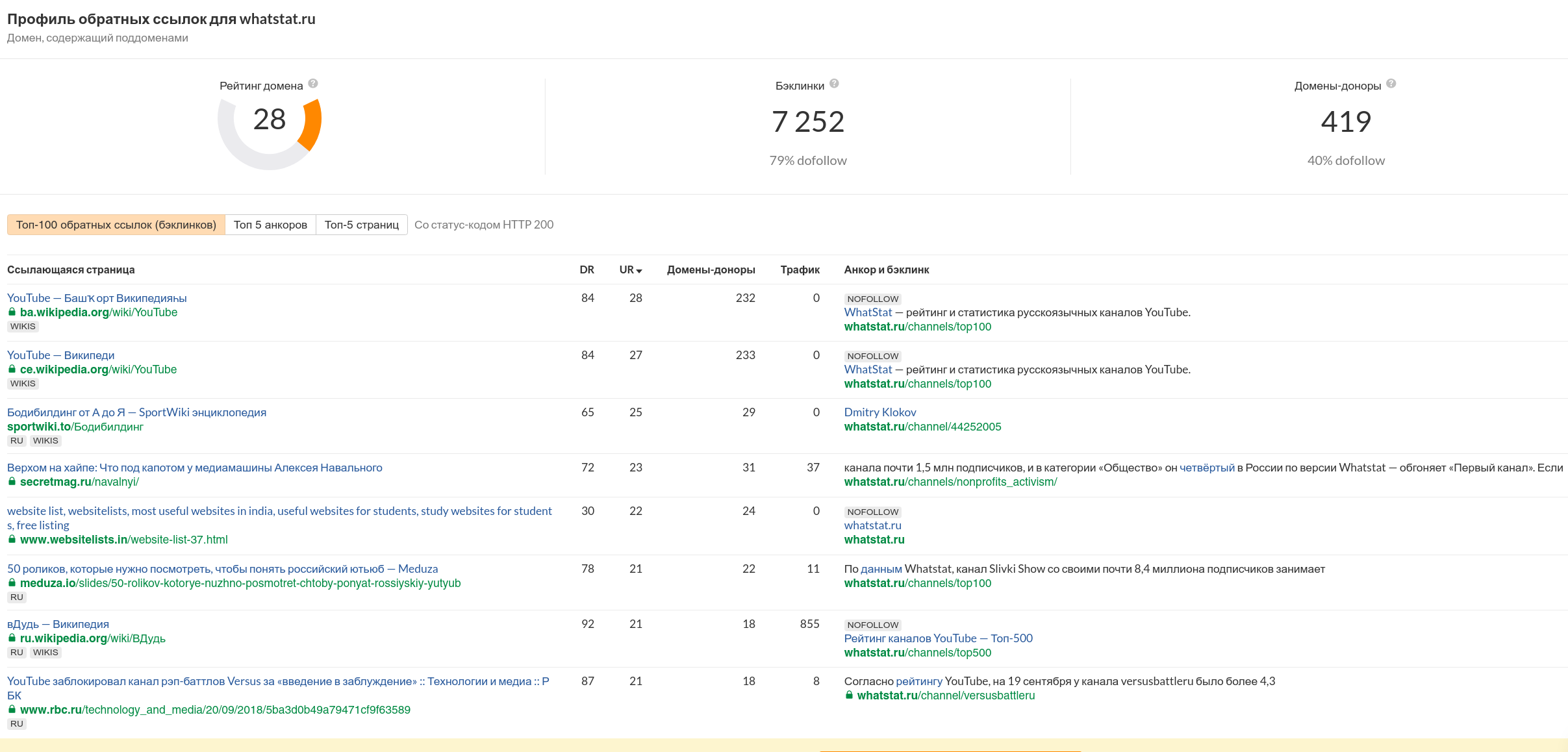Click help icon next to Рейтинг домена
The width and height of the screenshot is (1568, 752).
[x=313, y=84]
